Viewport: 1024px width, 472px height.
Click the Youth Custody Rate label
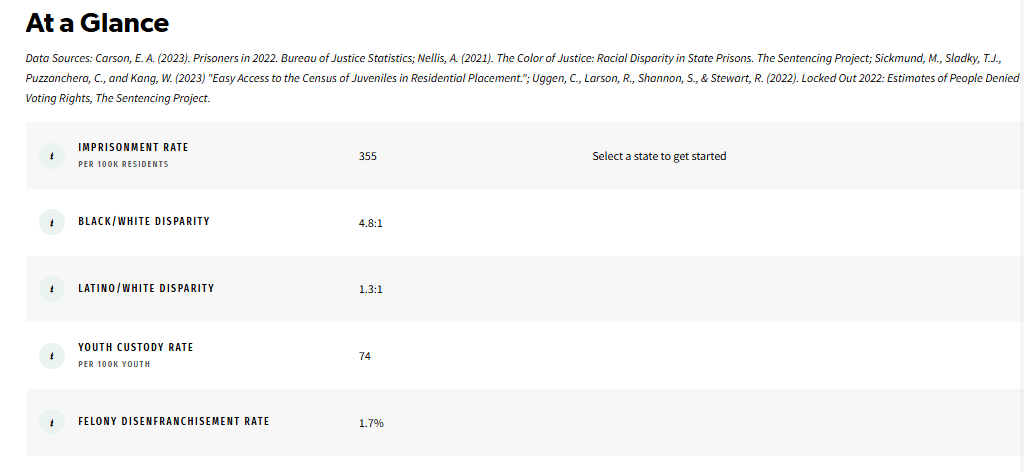[x=136, y=348]
